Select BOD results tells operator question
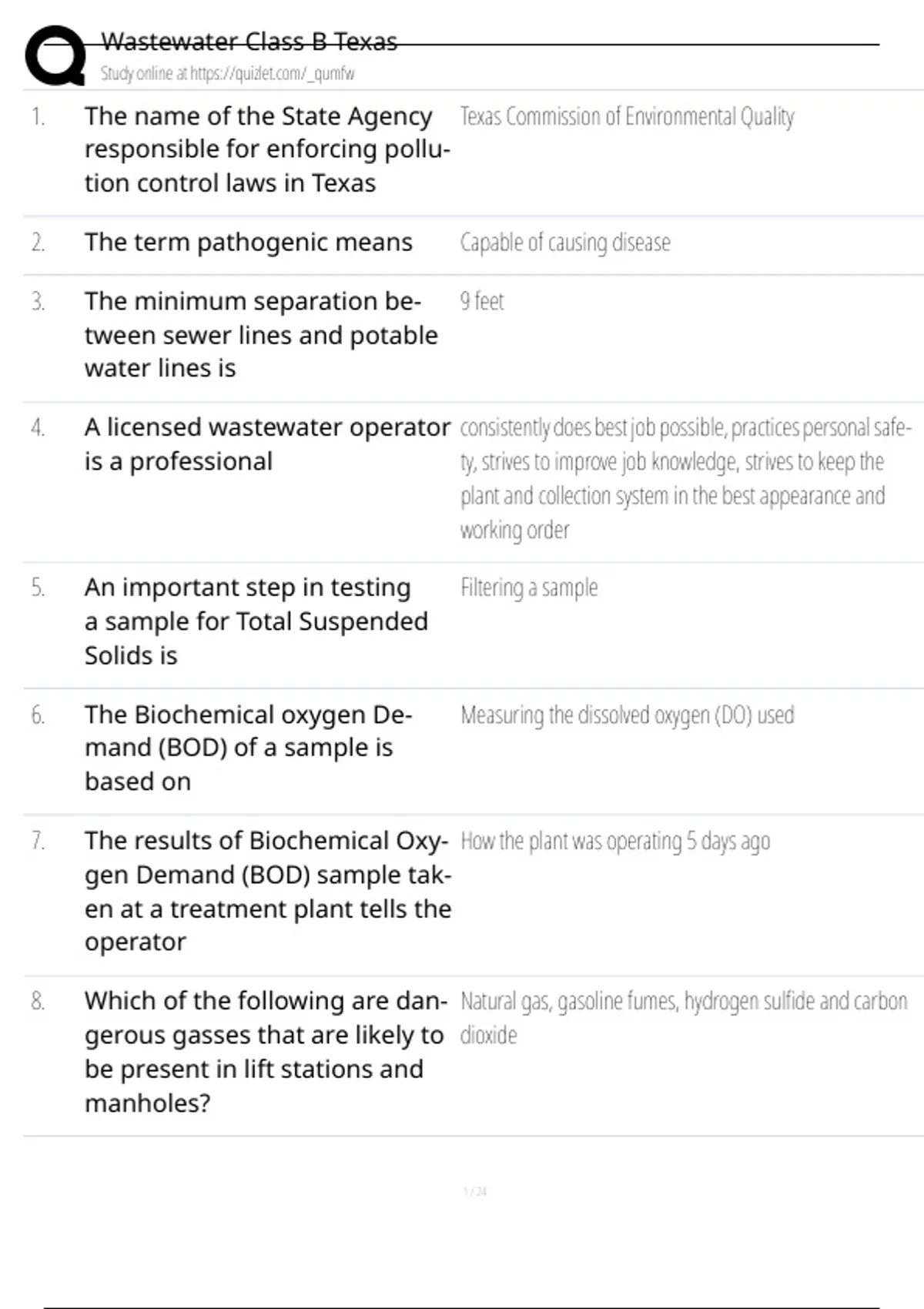 (266, 891)
